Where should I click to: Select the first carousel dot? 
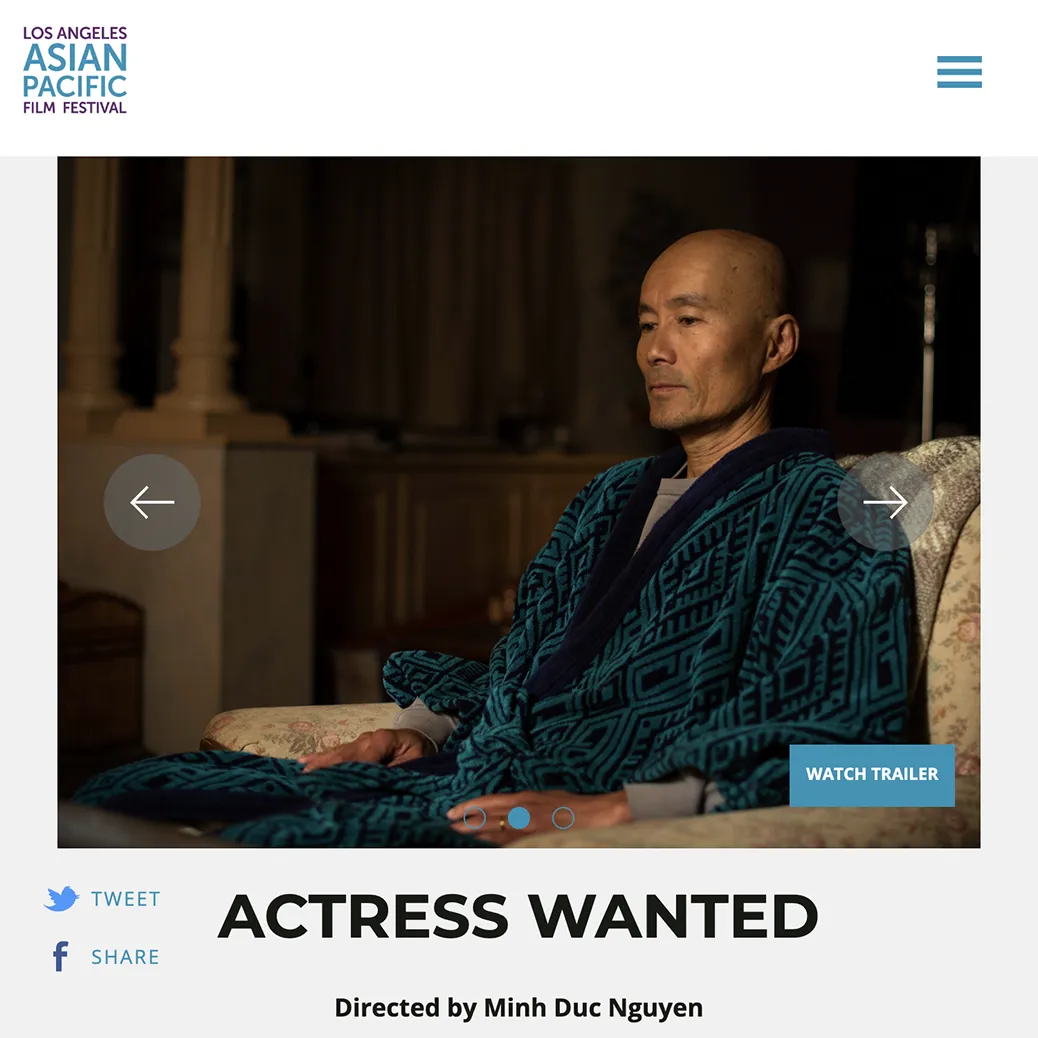click(475, 818)
